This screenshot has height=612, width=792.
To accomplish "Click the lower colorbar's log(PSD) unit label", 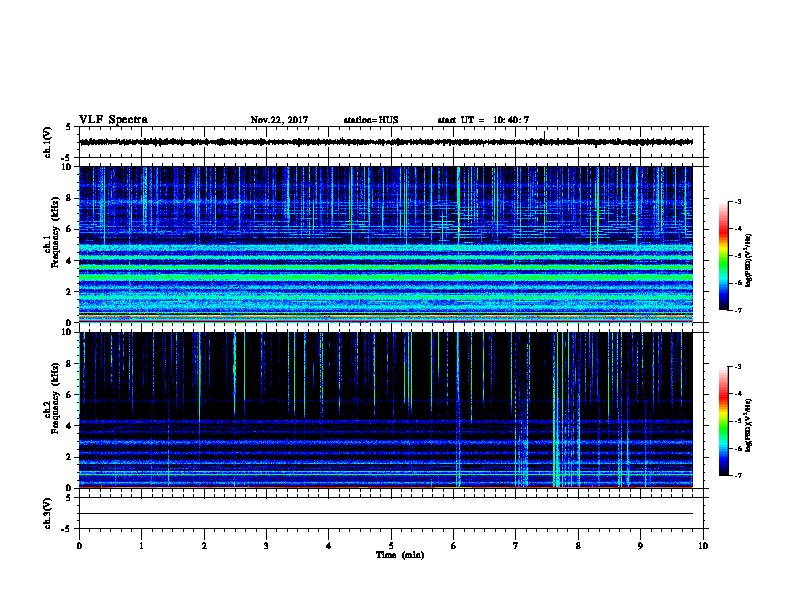I will coord(748,425).
